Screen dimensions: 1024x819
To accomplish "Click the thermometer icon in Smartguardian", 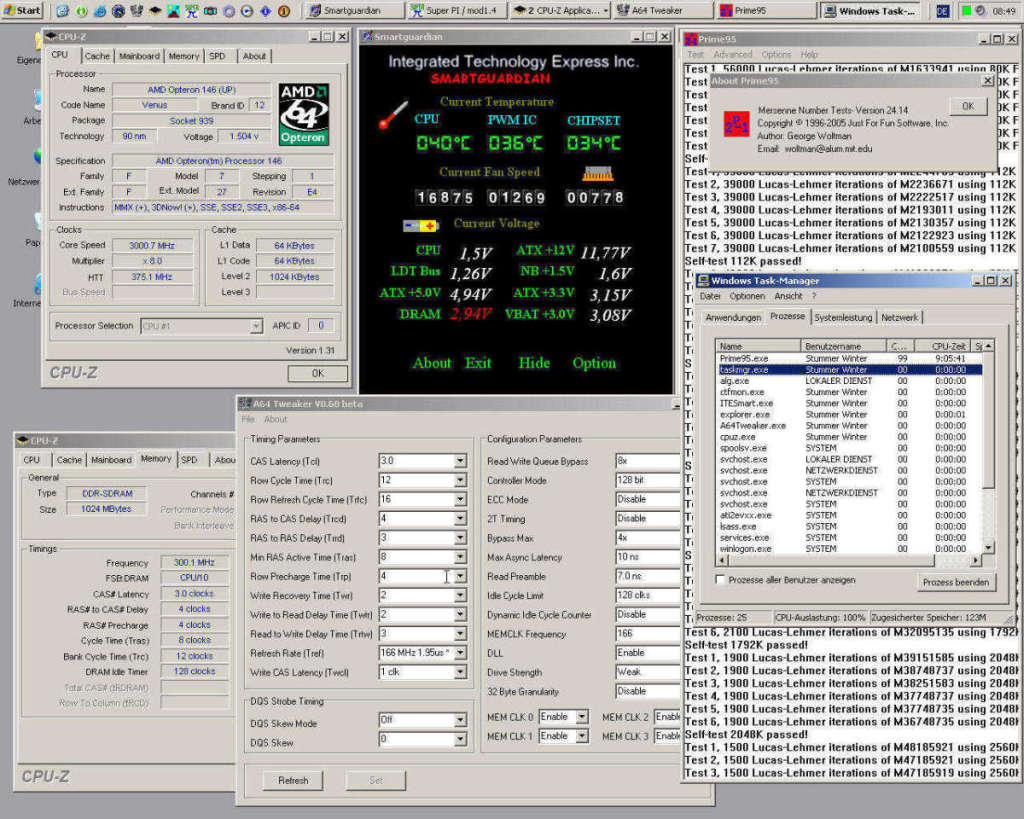I will [x=394, y=114].
